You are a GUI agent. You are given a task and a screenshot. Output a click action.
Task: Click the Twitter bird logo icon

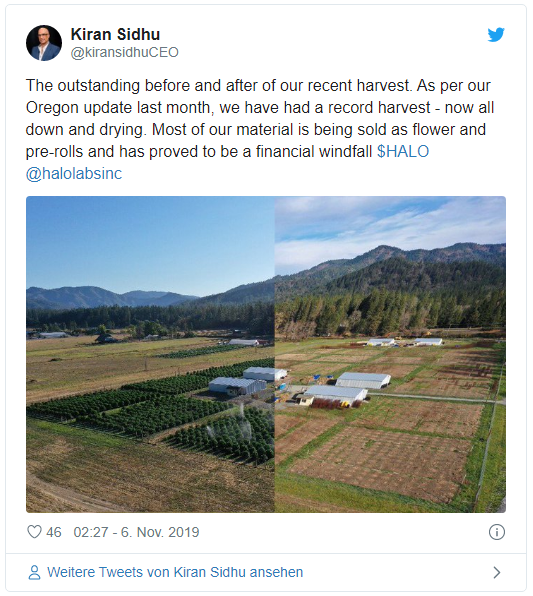[496, 35]
